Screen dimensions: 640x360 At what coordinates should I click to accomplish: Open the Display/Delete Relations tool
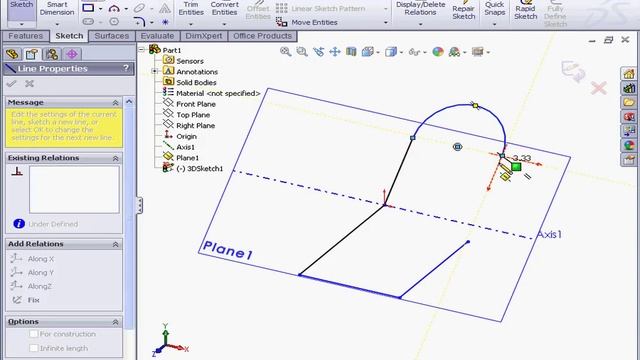click(420, 10)
